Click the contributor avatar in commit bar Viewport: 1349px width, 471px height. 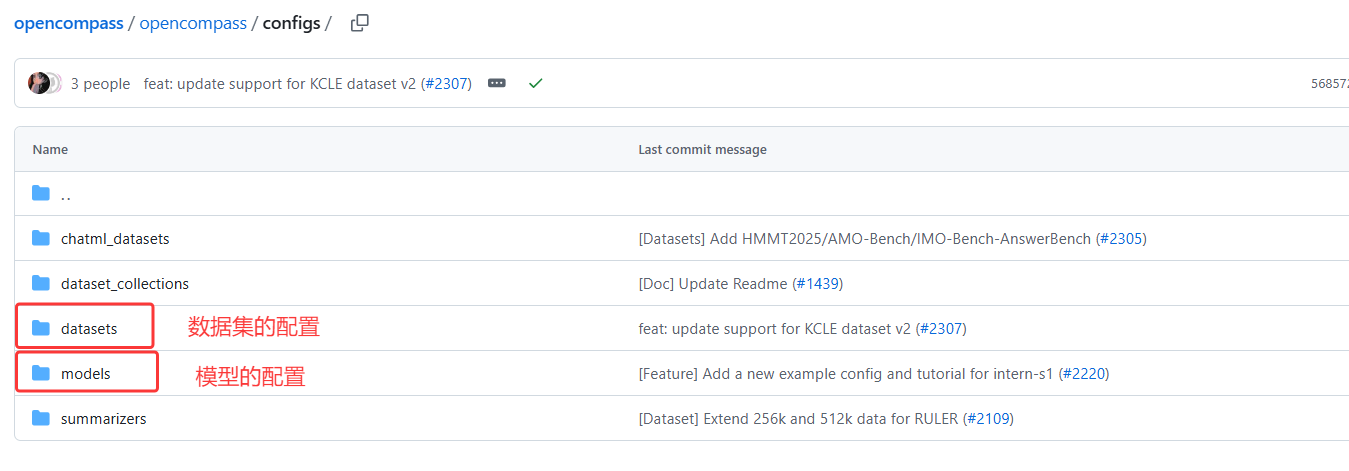tap(39, 83)
